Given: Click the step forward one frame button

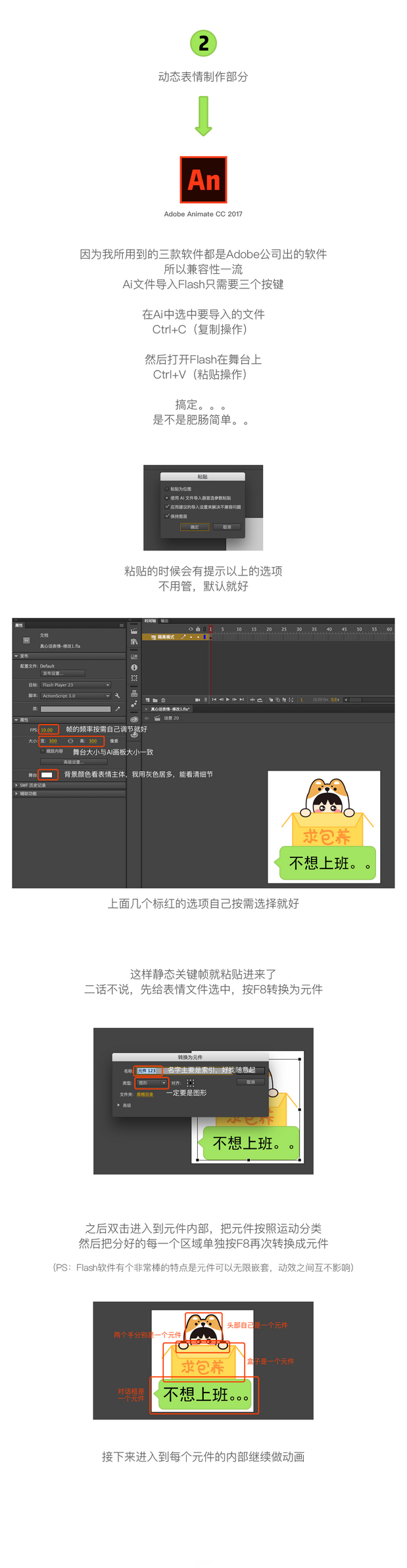Looking at the screenshot, I should [235, 700].
